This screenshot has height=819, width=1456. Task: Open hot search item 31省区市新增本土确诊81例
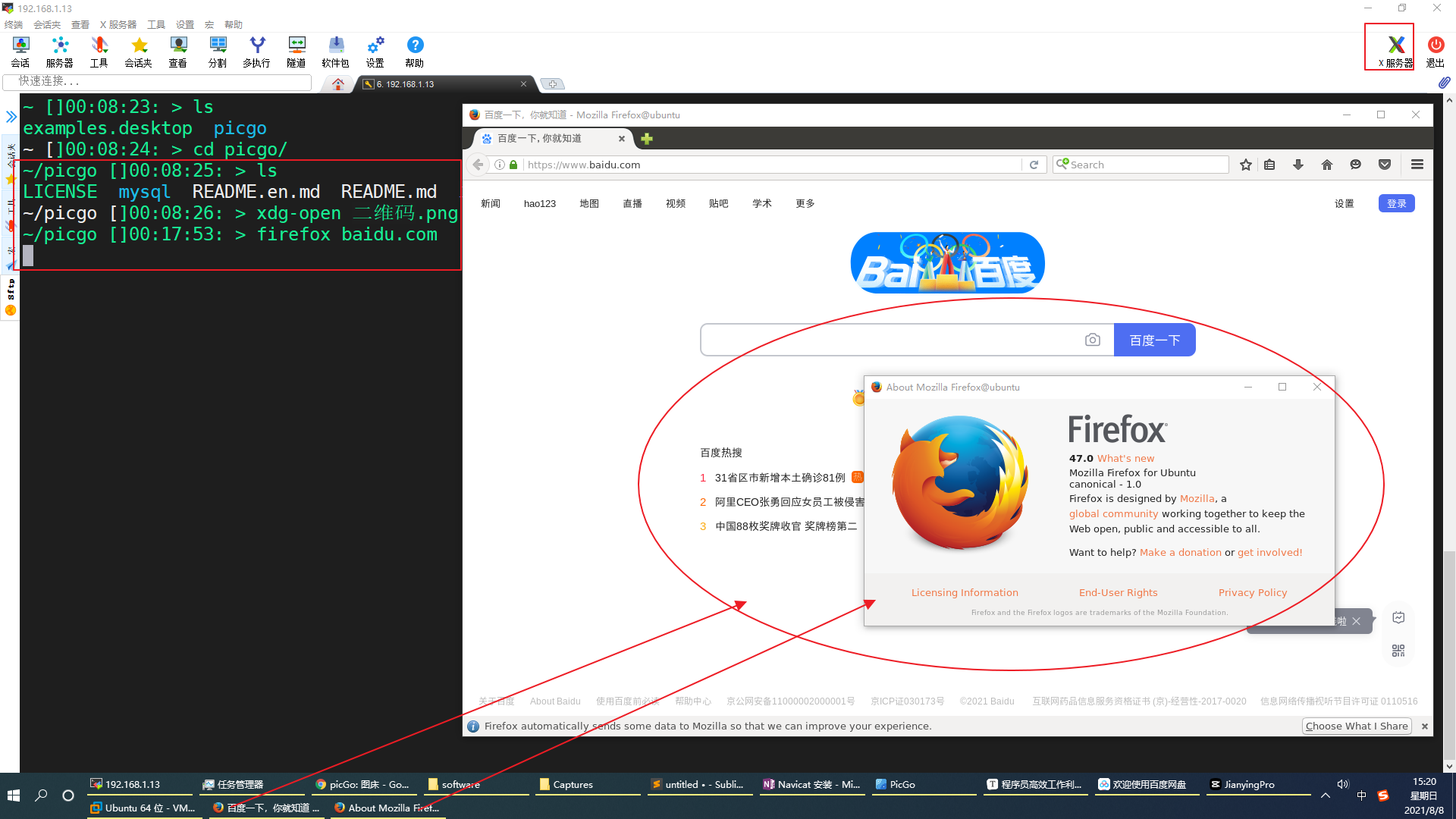[780, 477]
